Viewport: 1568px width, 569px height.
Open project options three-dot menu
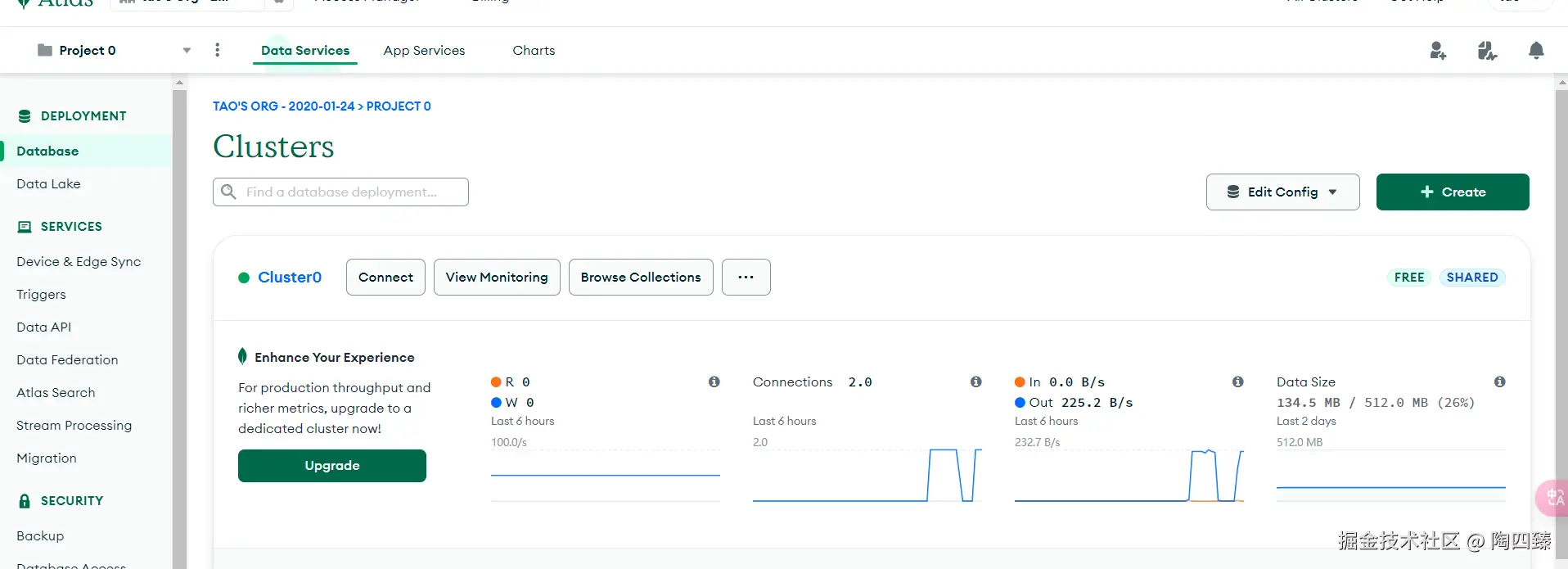pyautogui.click(x=217, y=50)
